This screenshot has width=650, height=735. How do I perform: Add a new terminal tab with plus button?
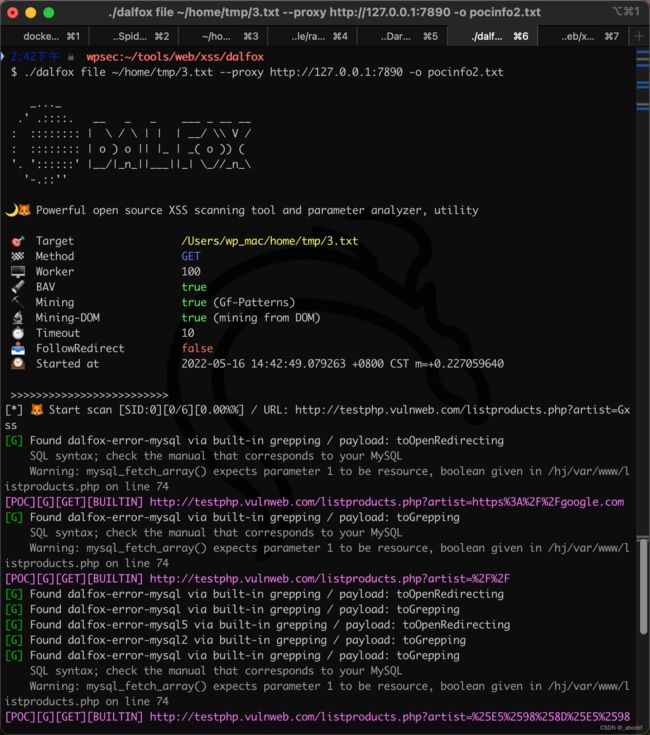638,36
